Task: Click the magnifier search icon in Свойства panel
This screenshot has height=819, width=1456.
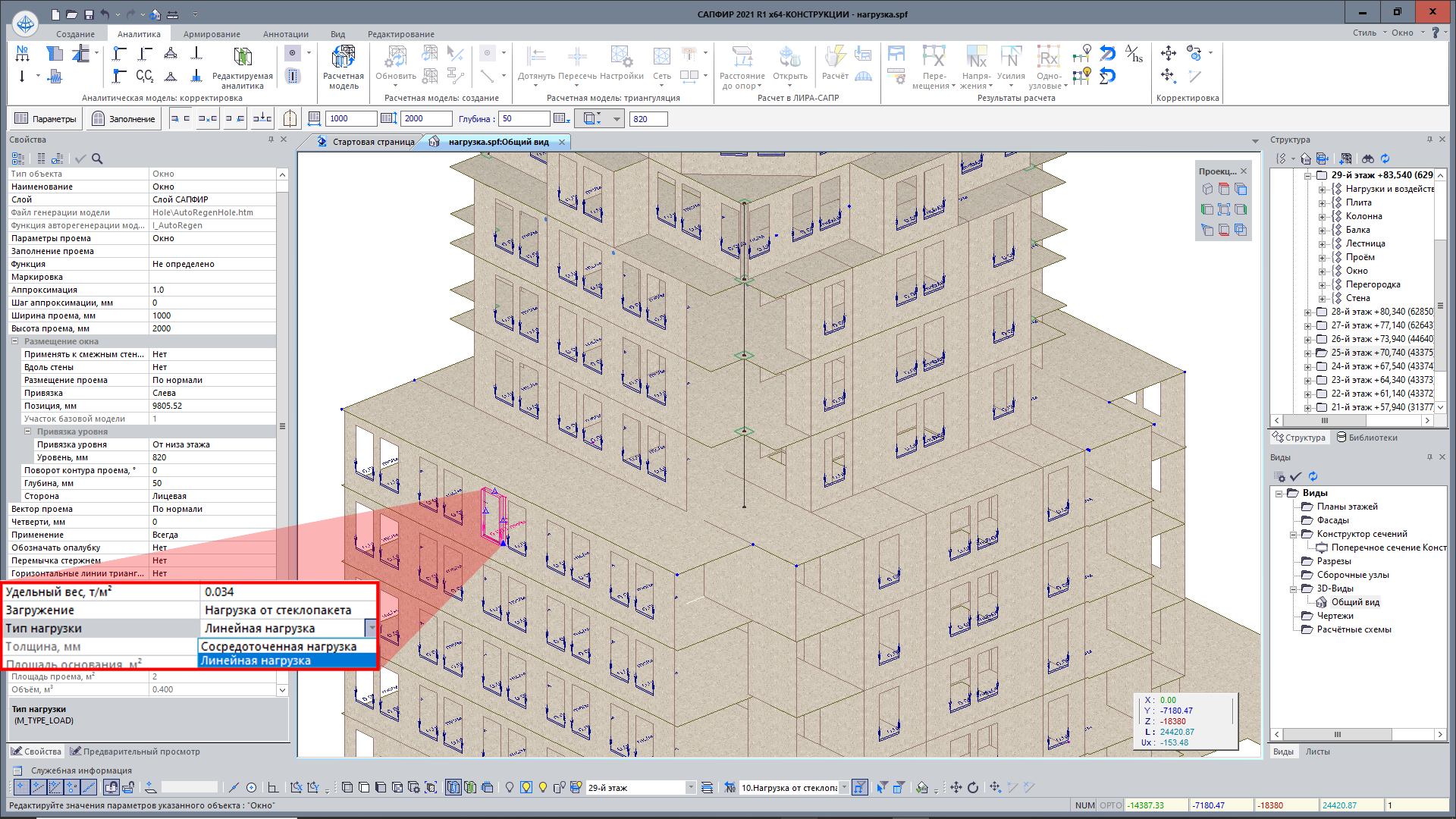Action: click(97, 158)
